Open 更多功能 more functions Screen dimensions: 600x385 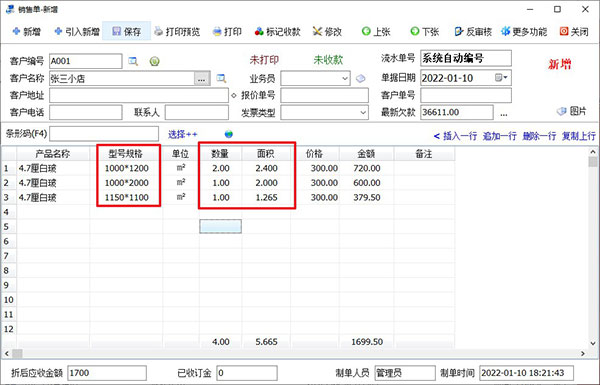[x=524, y=31]
